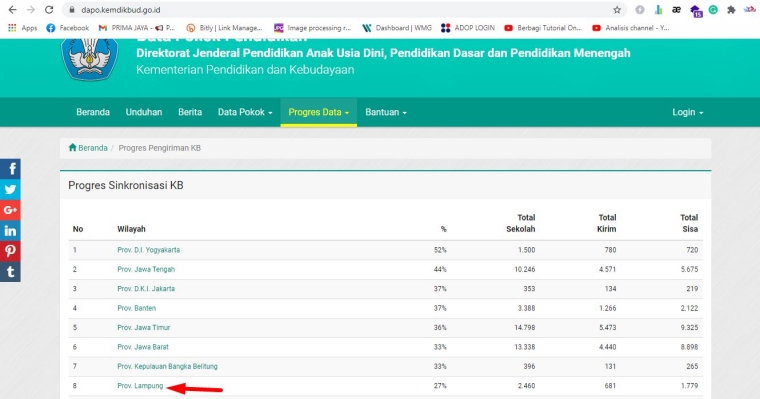Screen dimensions: 760x399
Task: Click the Total Sekolah column header
Action: tap(521, 223)
